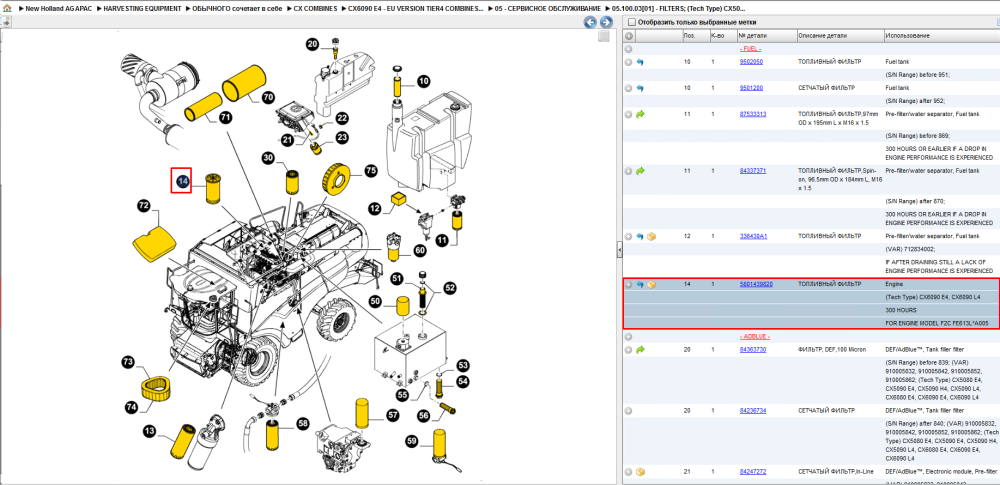Screen dimensions: 1000x485
Task: Open part number link 84337371
Action: tap(753, 171)
